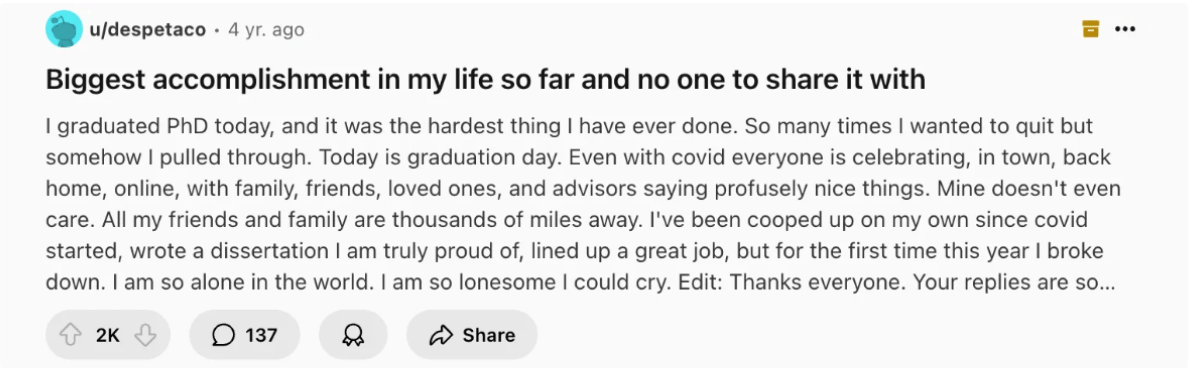The width and height of the screenshot is (1194, 380).
Task: Open the u/despetaco user profile link
Action: pyautogui.click(x=148, y=30)
